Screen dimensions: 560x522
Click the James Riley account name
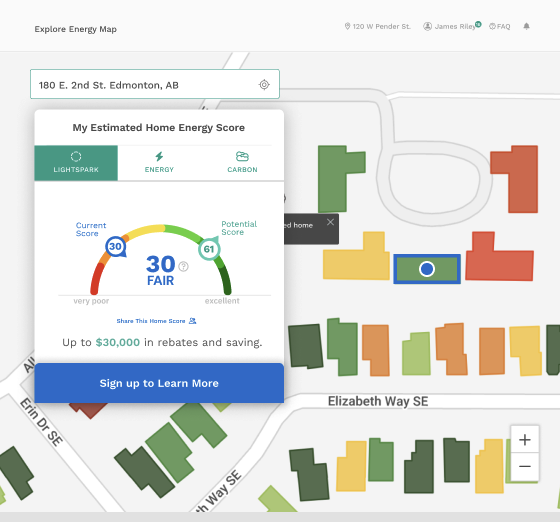455,26
